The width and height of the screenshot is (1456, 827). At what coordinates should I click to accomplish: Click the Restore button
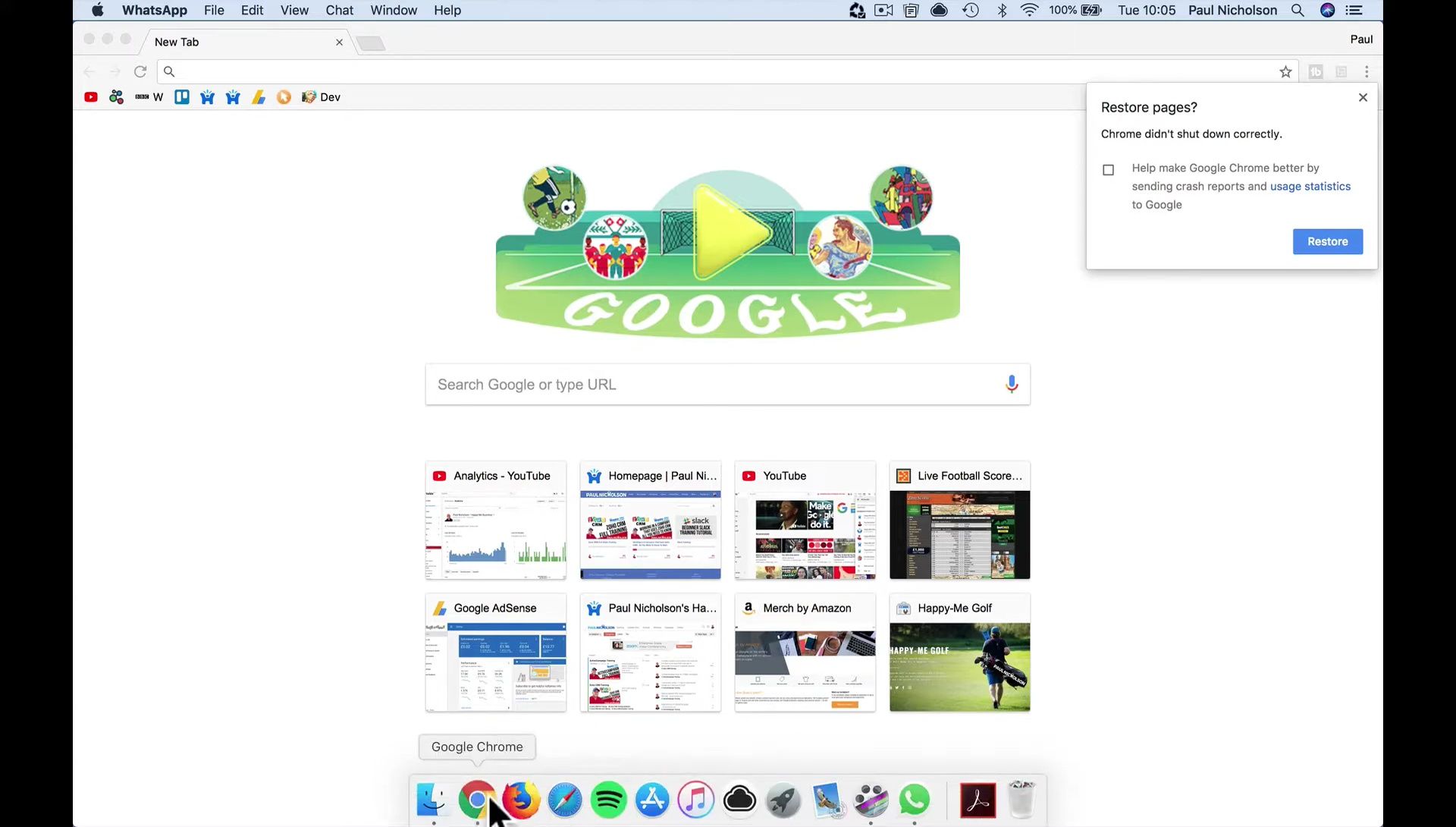point(1327,241)
